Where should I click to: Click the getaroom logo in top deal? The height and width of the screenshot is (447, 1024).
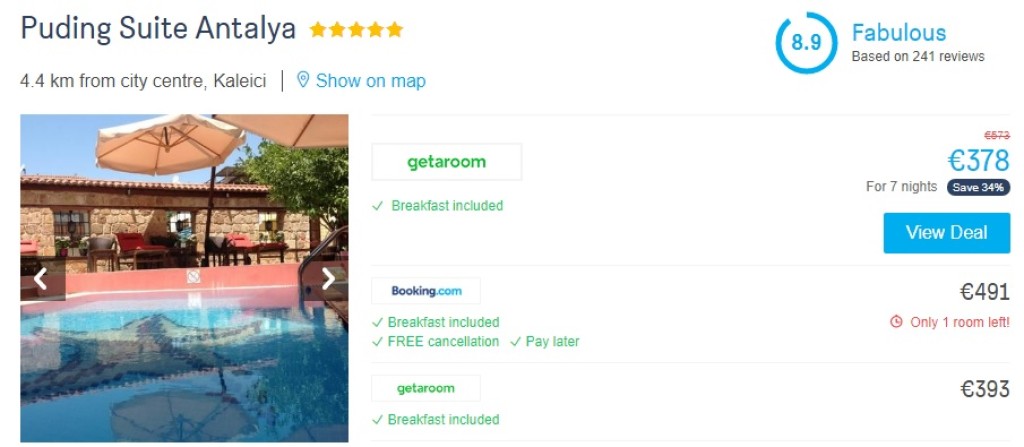pyautogui.click(x=446, y=162)
